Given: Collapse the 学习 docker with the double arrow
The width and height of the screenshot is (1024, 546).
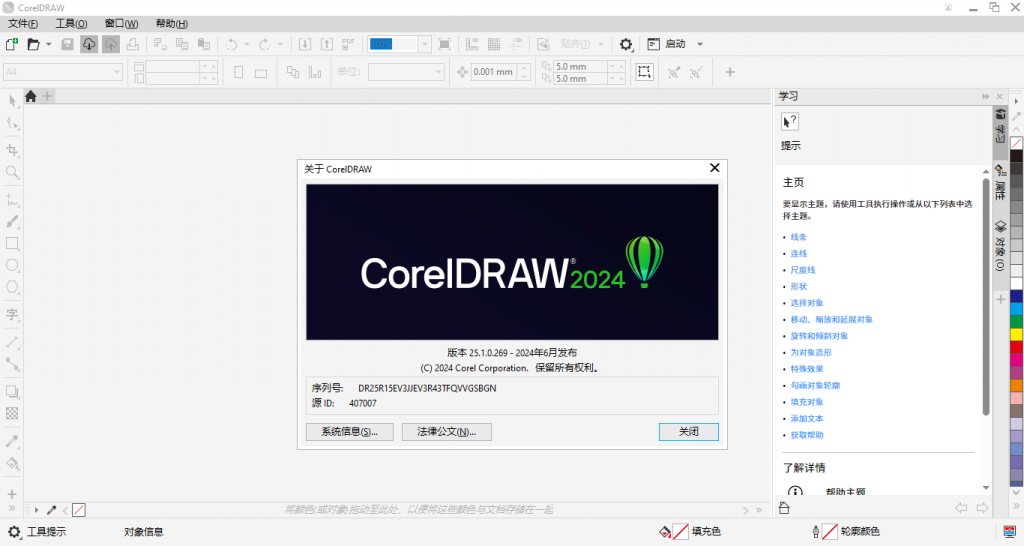Looking at the screenshot, I should tap(985, 97).
